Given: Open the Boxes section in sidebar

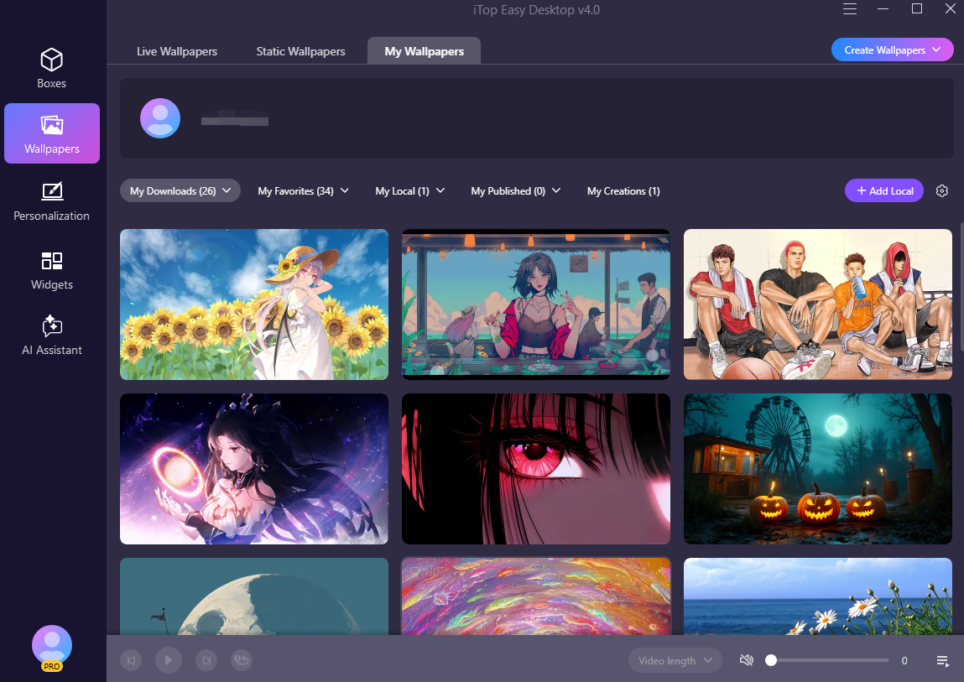Looking at the screenshot, I should pyautogui.click(x=52, y=68).
